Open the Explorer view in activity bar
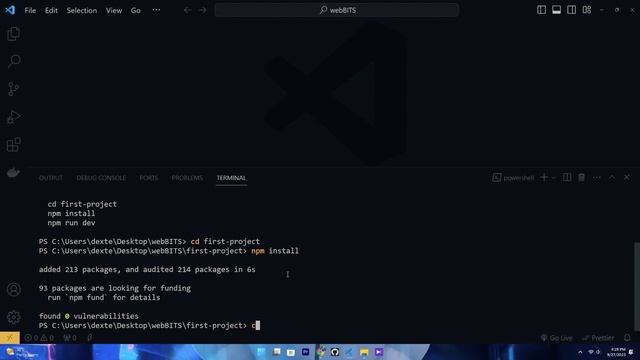 [x=13, y=34]
